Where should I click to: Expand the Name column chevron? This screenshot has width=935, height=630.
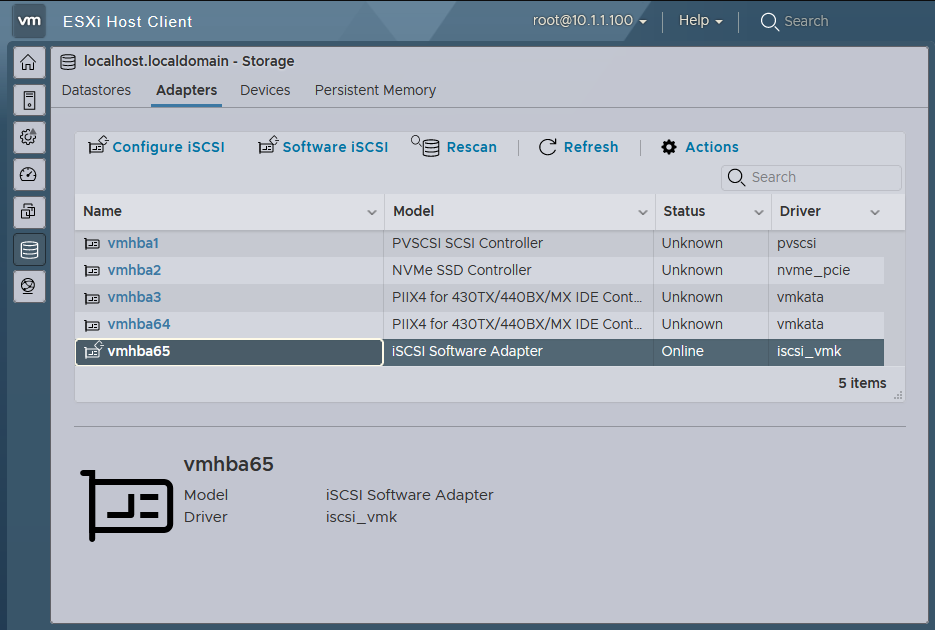pos(371,212)
